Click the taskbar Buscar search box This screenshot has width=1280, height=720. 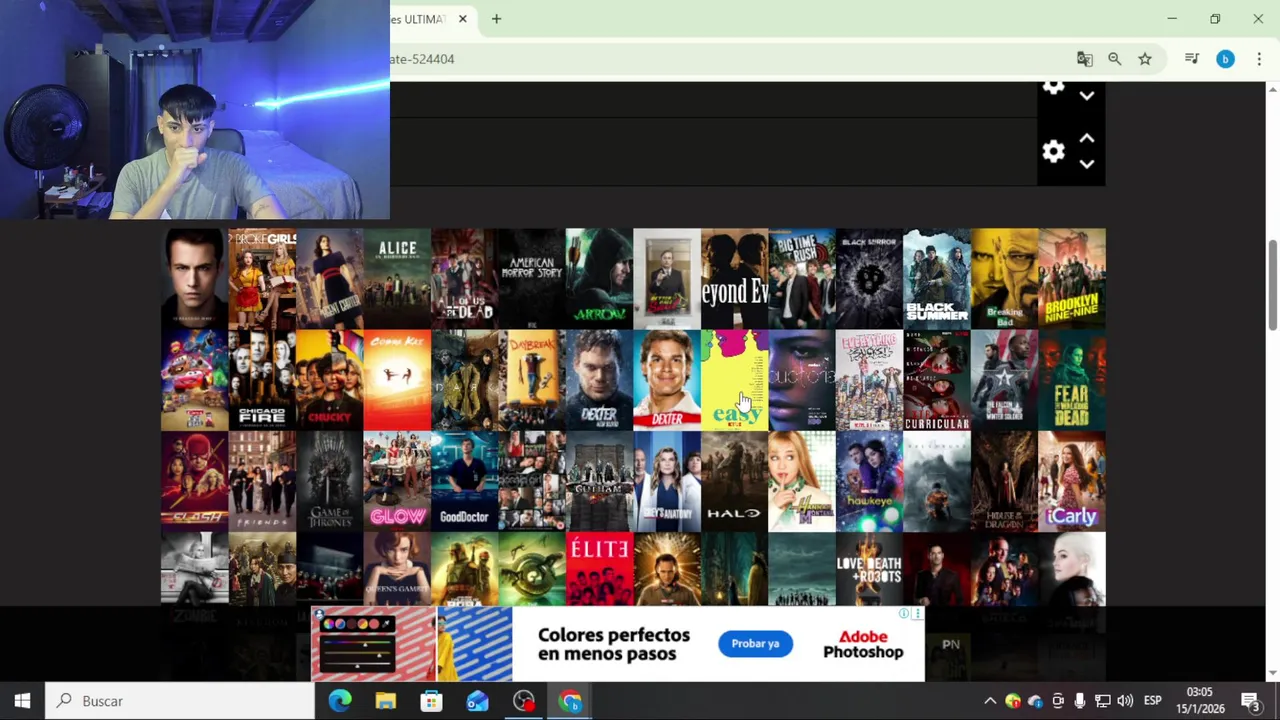tap(180, 701)
